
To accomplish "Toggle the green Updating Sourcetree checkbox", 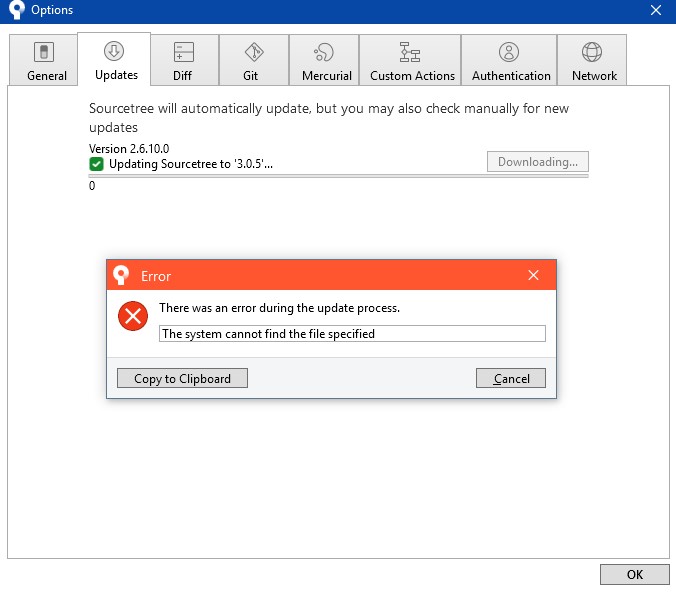I will [x=96, y=164].
